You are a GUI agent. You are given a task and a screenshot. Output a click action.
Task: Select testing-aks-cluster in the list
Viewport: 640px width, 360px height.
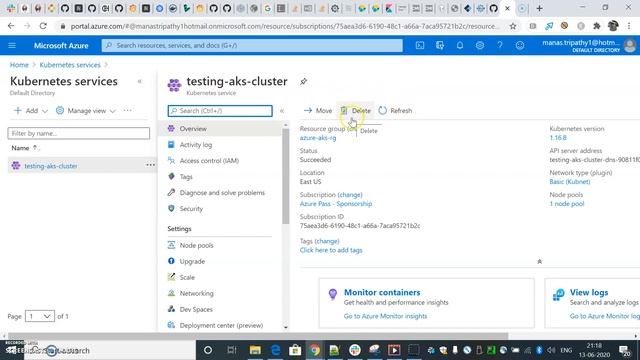click(x=51, y=166)
